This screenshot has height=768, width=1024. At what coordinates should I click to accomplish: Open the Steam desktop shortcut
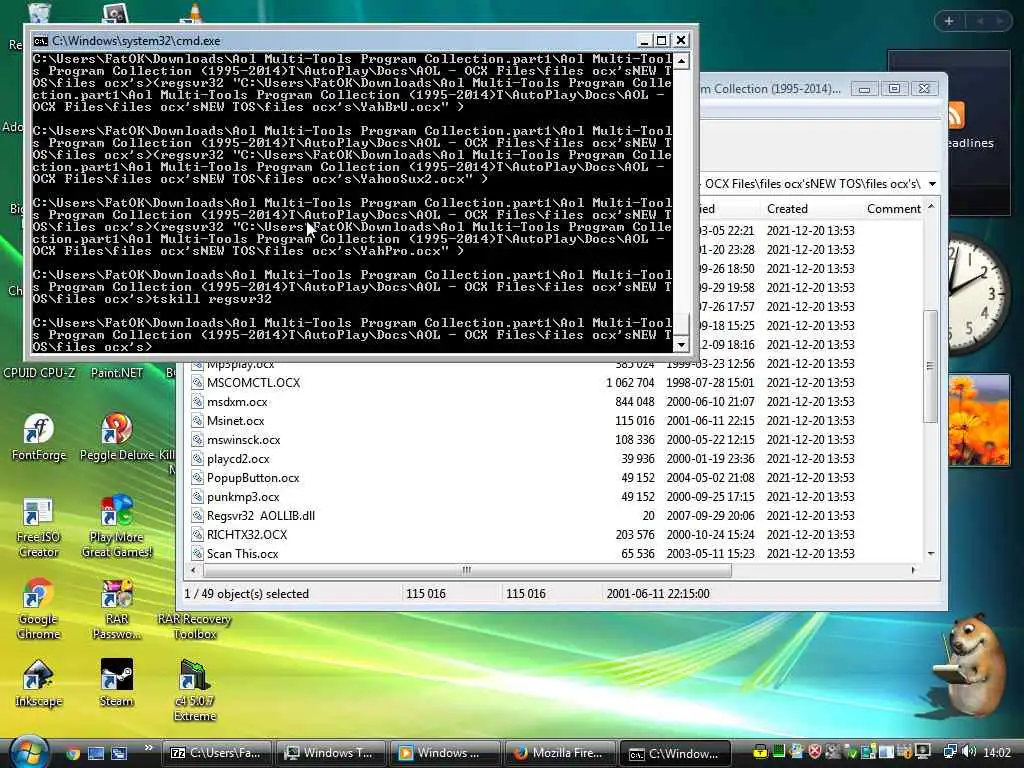click(x=117, y=683)
